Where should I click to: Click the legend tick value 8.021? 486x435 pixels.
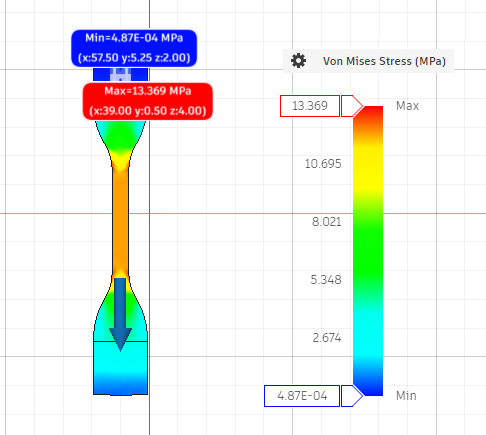pyautogui.click(x=327, y=222)
